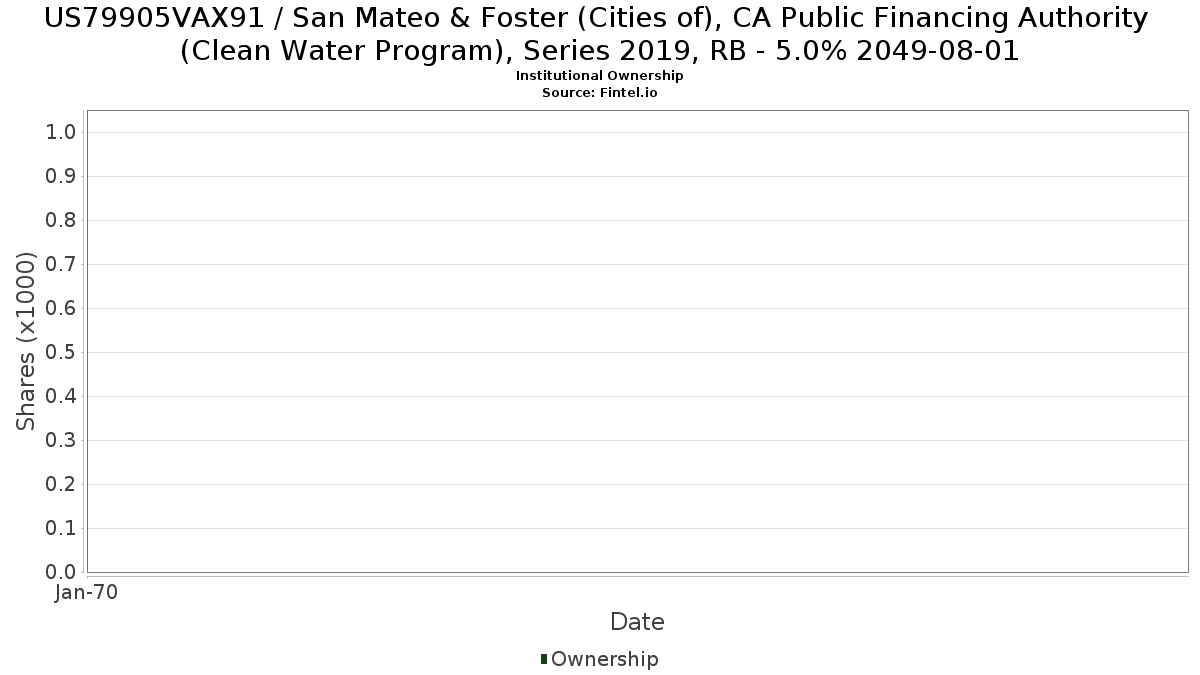Screen dimensions: 1200x675
Task: Select the 0.0 y-axis tick label
Action: tap(62, 572)
